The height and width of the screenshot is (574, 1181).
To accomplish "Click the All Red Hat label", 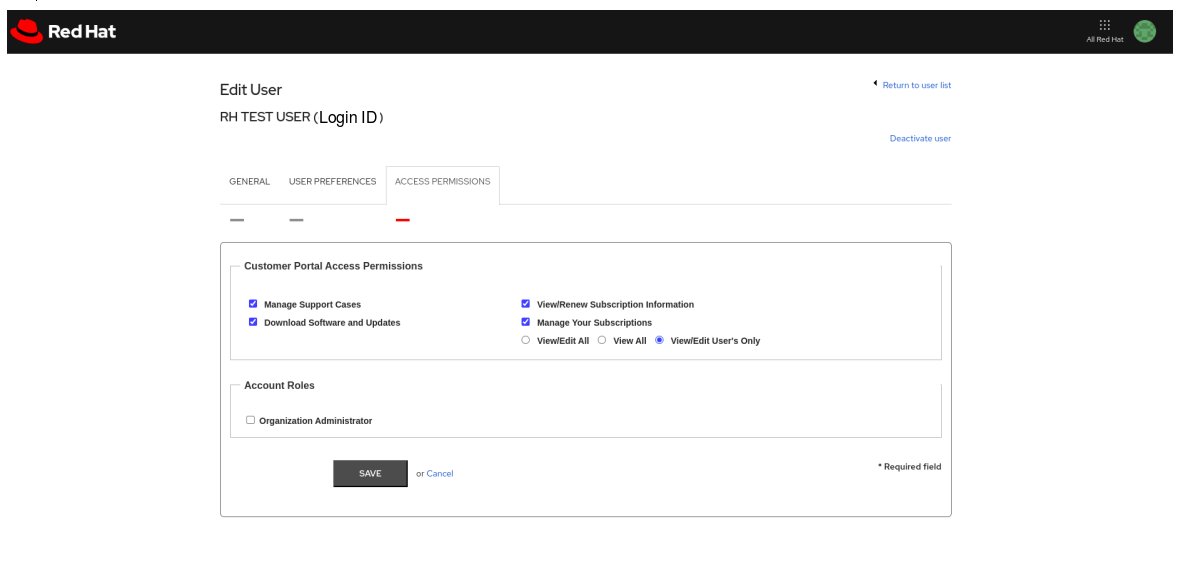I will click(x=1104, y=40).
